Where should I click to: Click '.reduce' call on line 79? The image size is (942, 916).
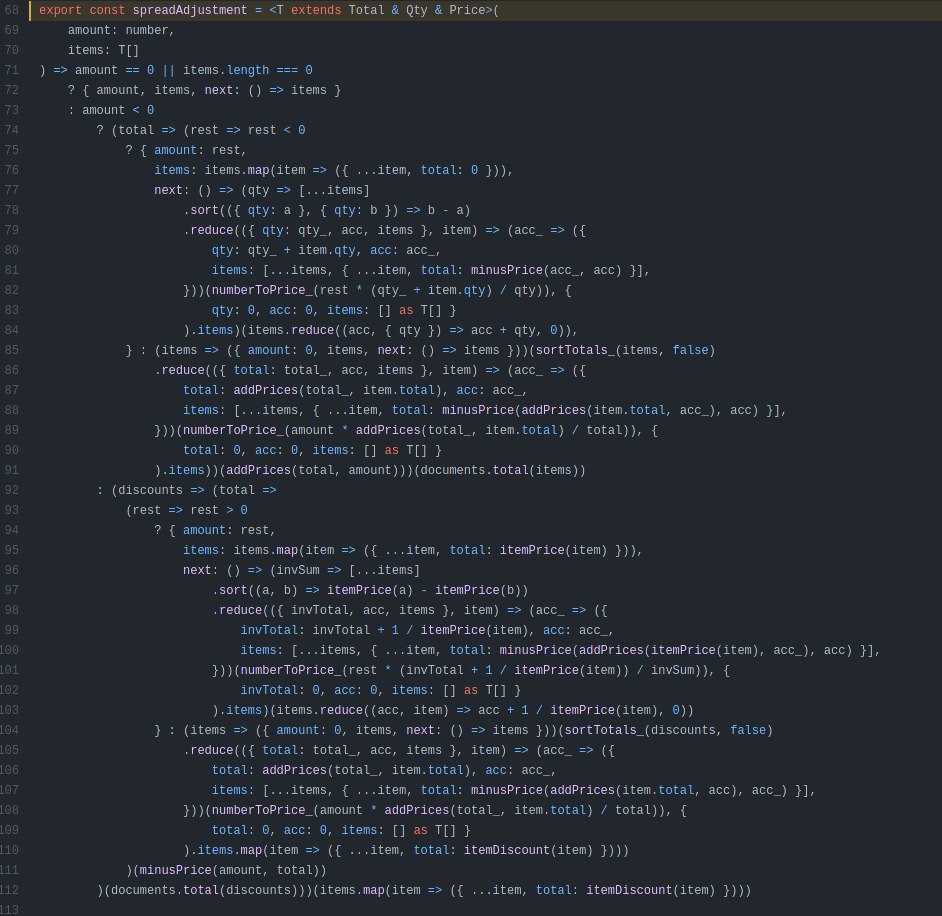[x=208, y=230]
